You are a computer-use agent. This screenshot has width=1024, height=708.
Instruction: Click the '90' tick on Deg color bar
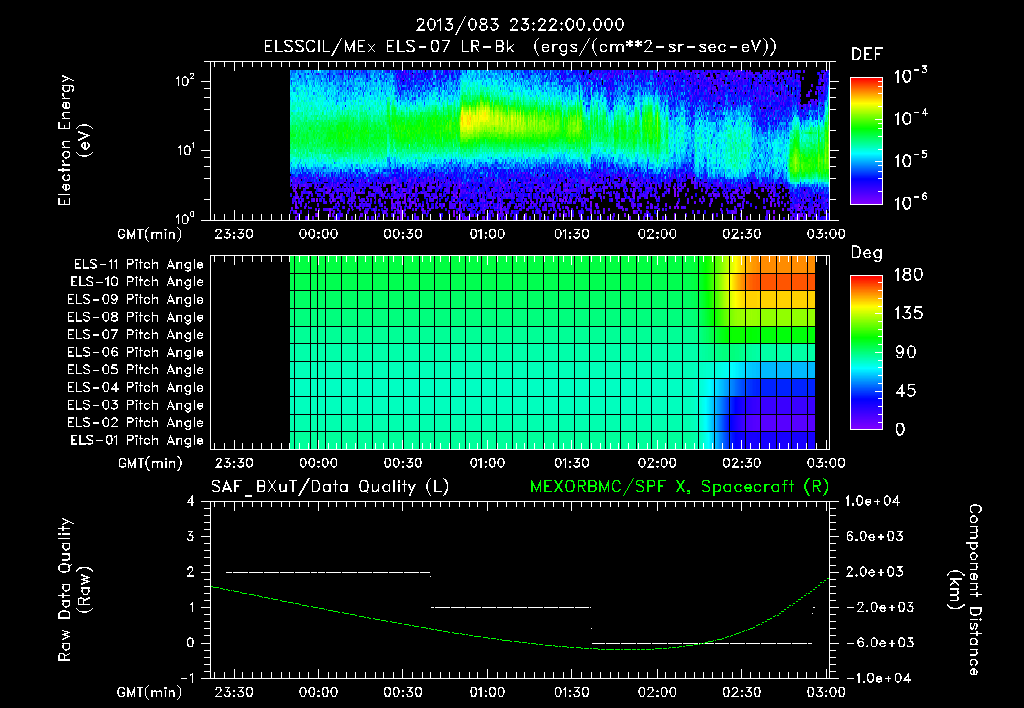click(905, 353)
